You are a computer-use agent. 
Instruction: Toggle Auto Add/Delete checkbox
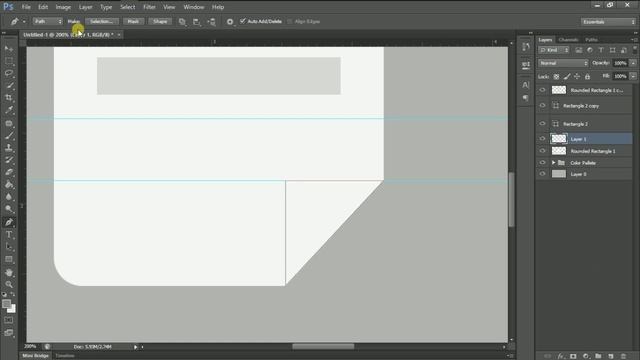pos(243,21)
